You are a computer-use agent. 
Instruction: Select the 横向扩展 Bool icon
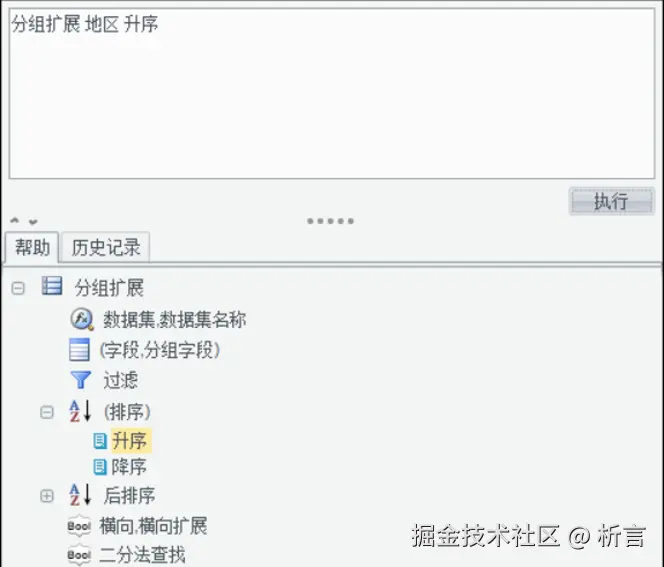click(x=79, y=526)
